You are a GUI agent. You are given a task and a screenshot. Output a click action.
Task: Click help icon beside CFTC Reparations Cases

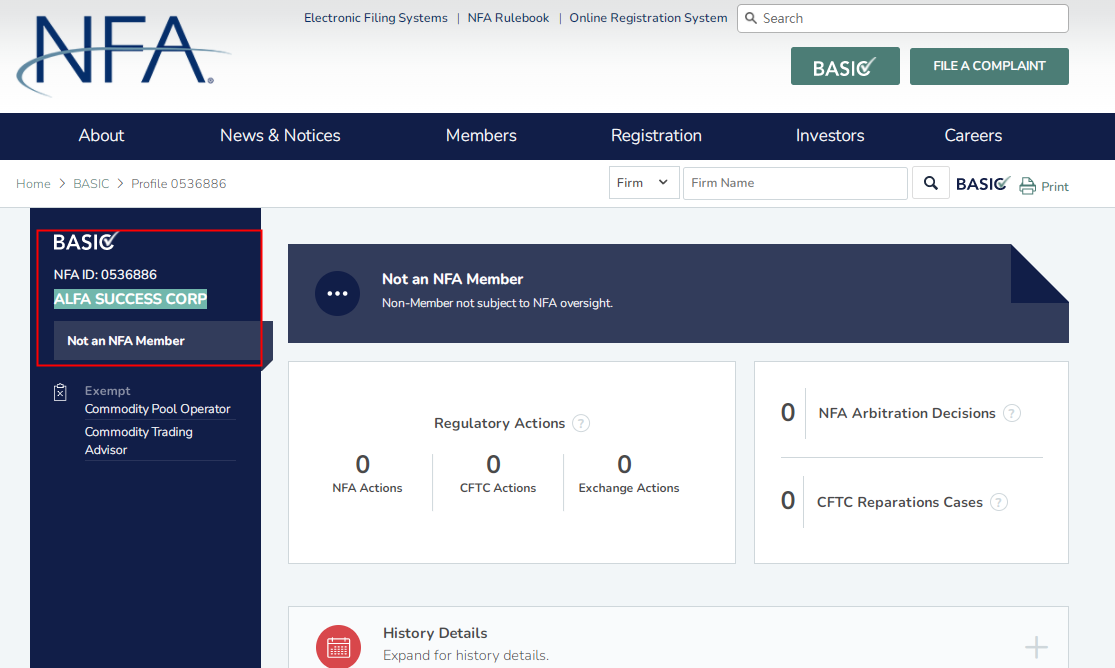click(999, 503)
